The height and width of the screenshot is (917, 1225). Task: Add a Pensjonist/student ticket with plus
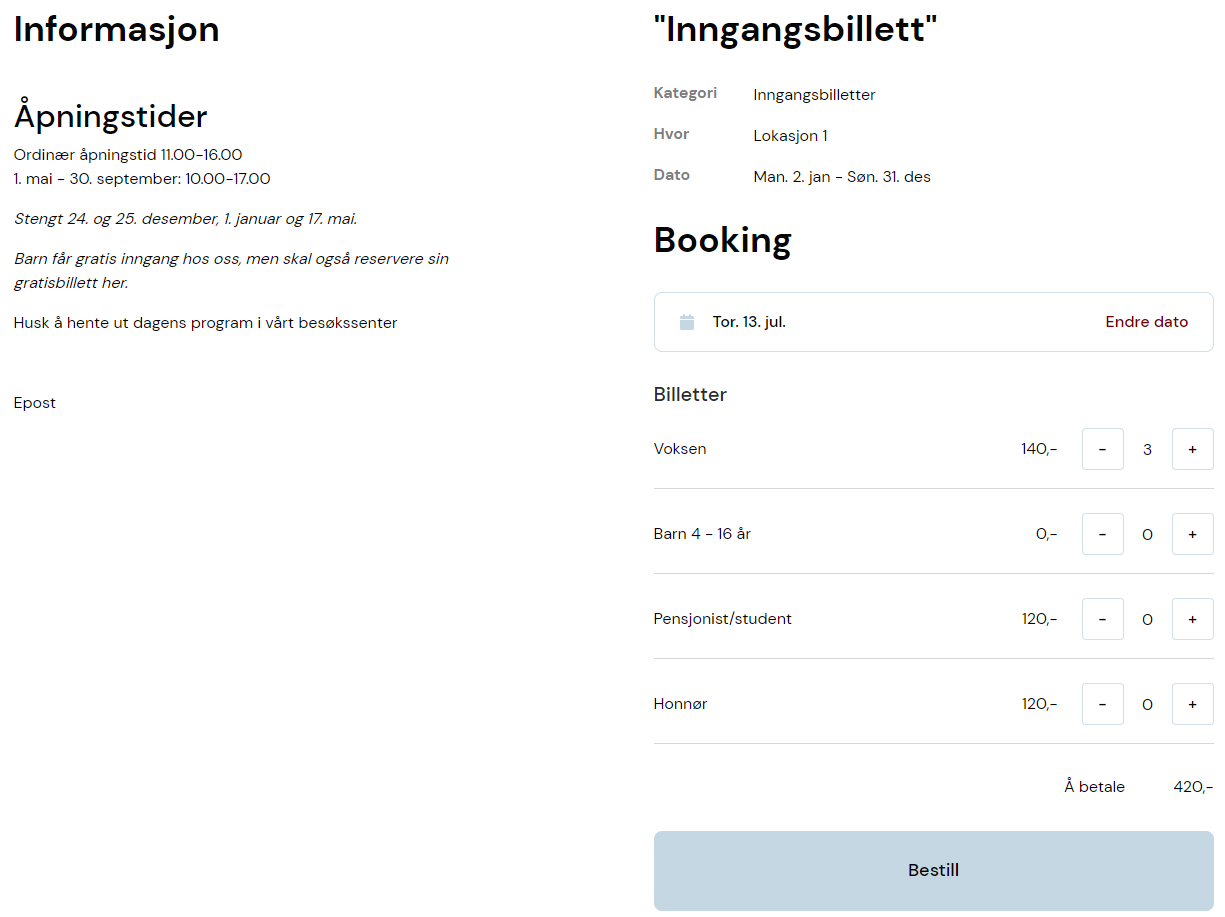tap(1193, 619)
